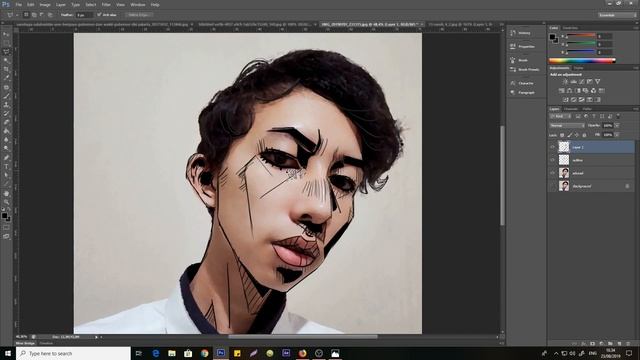Select 'New selection' mode in options bar
This screenshot has height=360, width=640.
pos(26,15)
